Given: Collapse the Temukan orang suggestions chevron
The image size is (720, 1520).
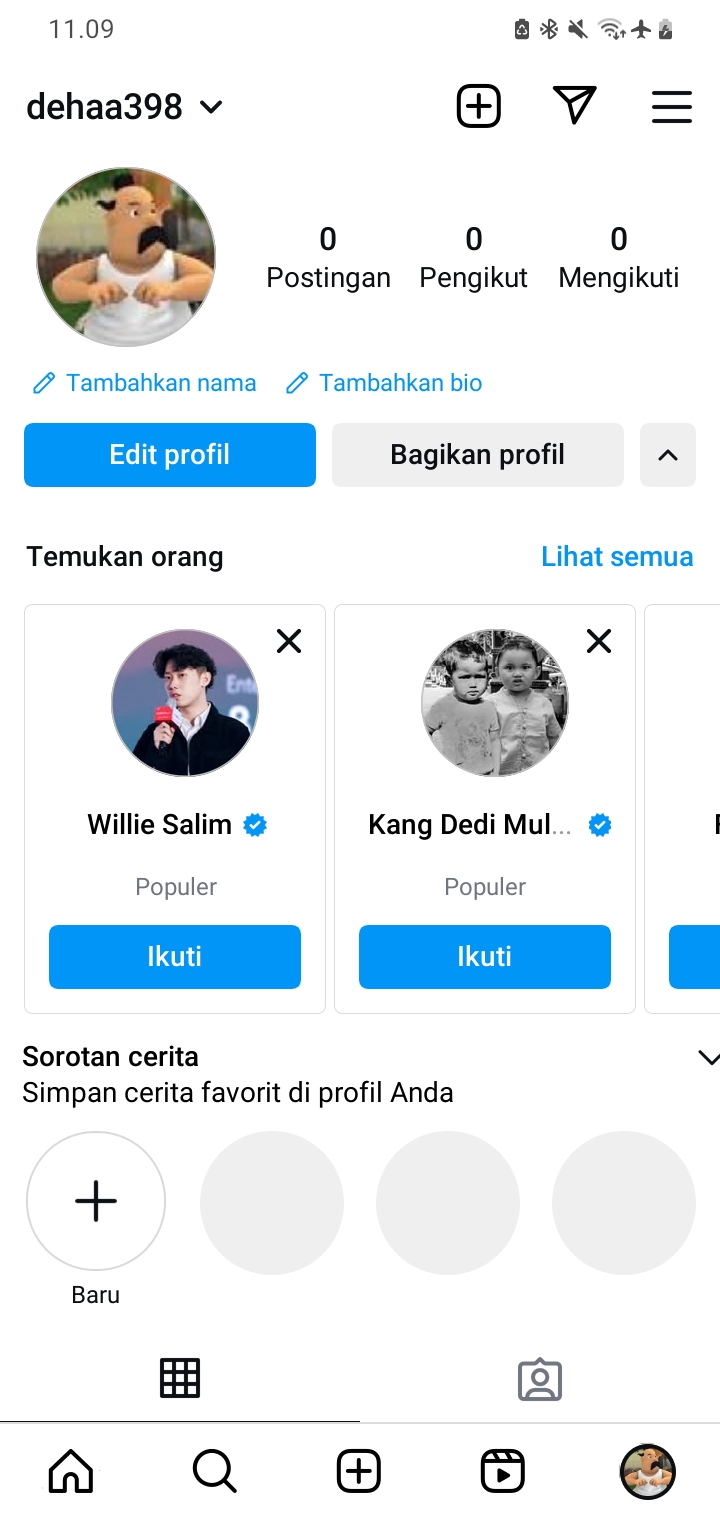Looking at the screenshot, I should [x=667, y=455].
